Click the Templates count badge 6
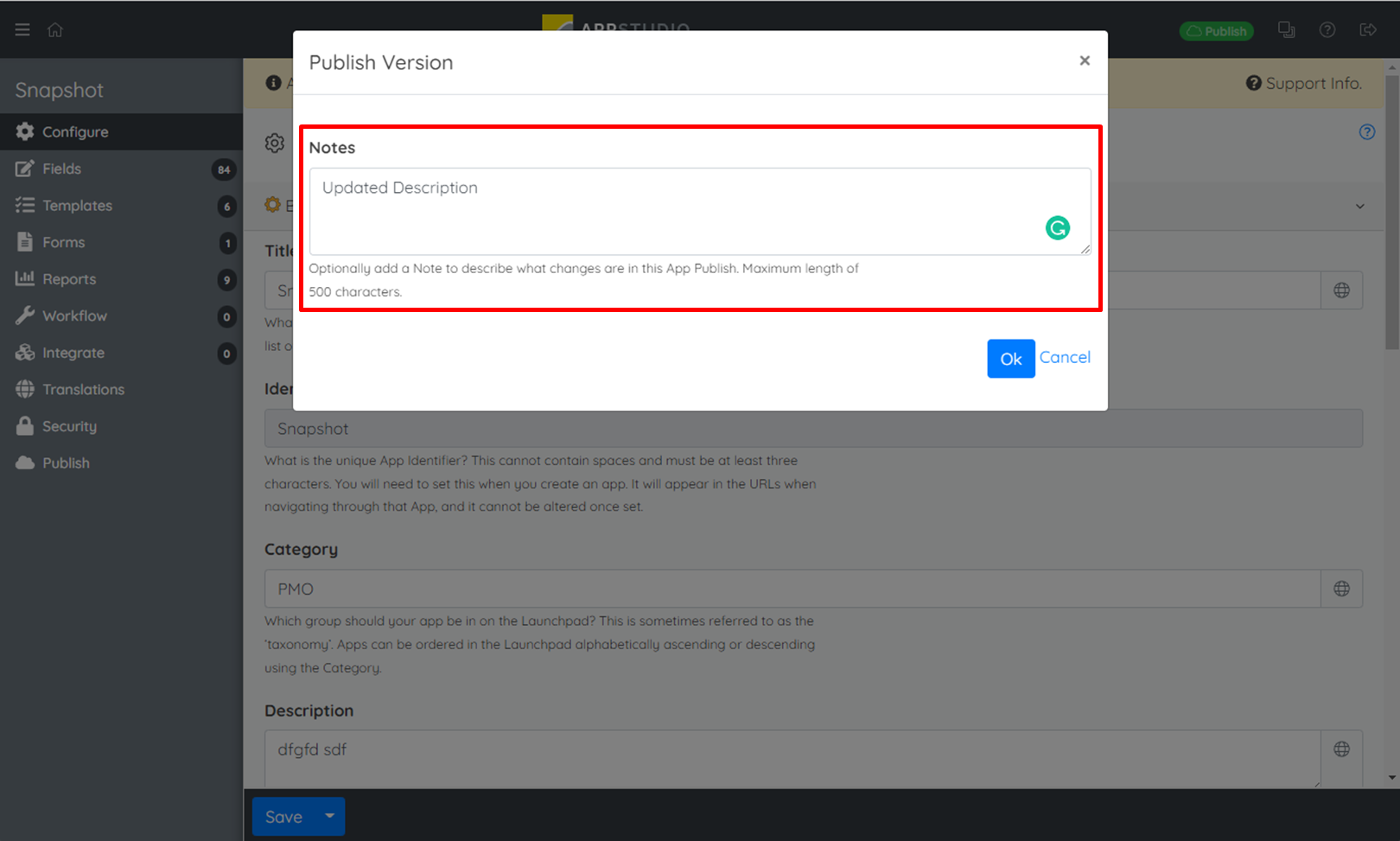 point(227,207)
